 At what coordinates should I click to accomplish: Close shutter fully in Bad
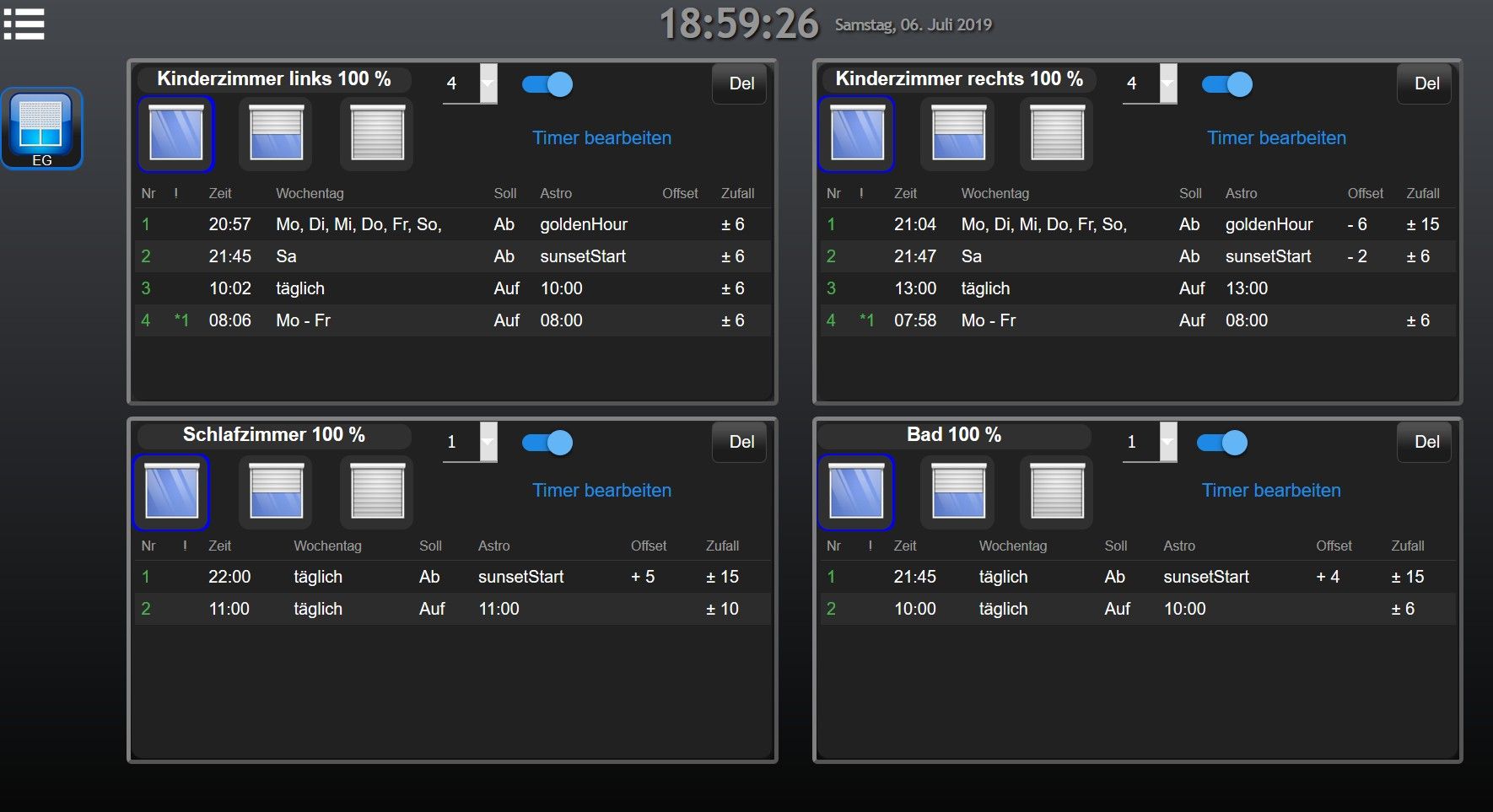(1057, 492)
